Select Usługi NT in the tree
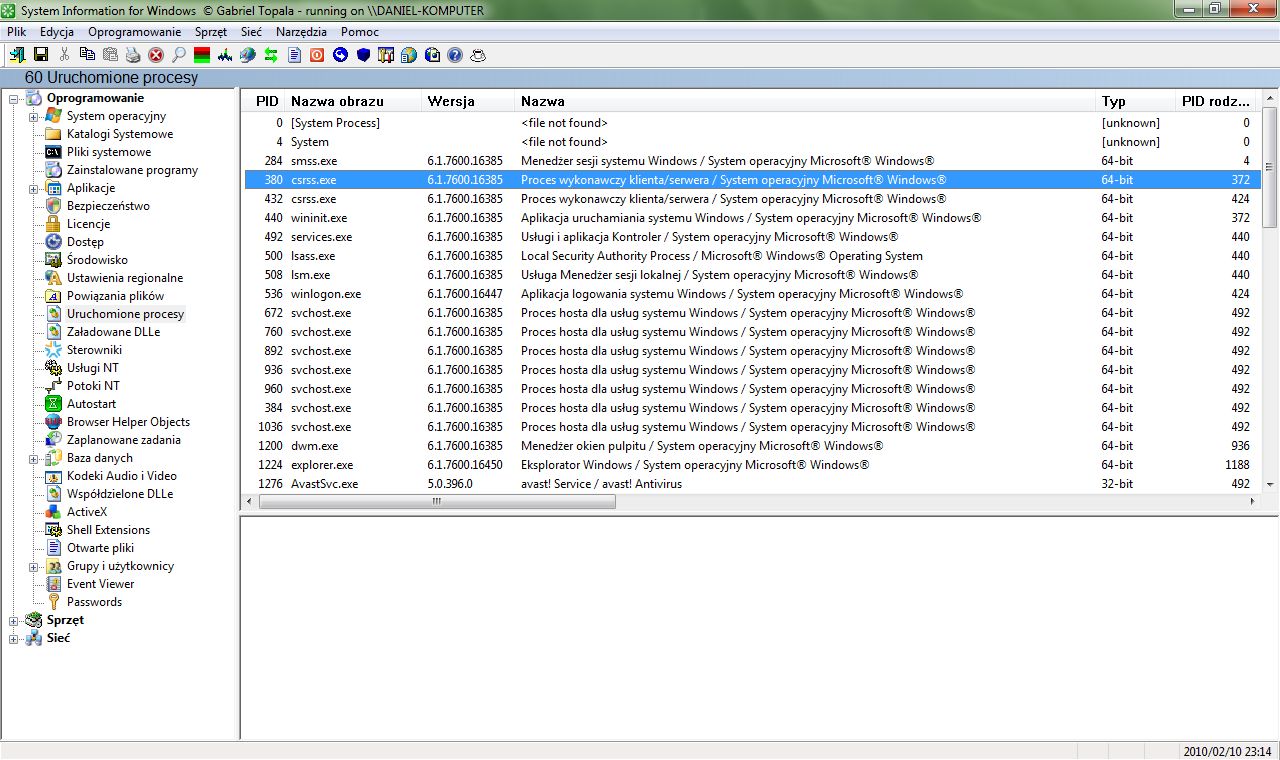Viewport: 1280px width, 760px height. 92,368
